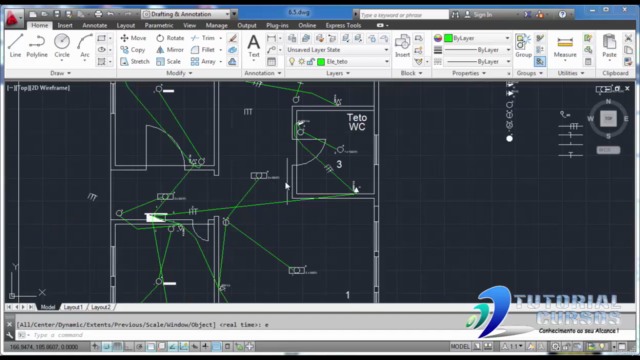Expand the Utilities panel
The height and width of the screenshot is (360, 640).
[x=571, y=73]
